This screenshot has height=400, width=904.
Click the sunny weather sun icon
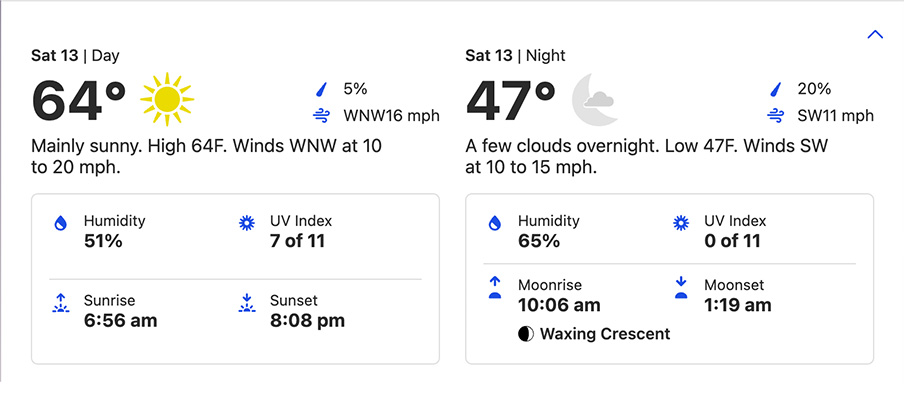pos(166,98)
